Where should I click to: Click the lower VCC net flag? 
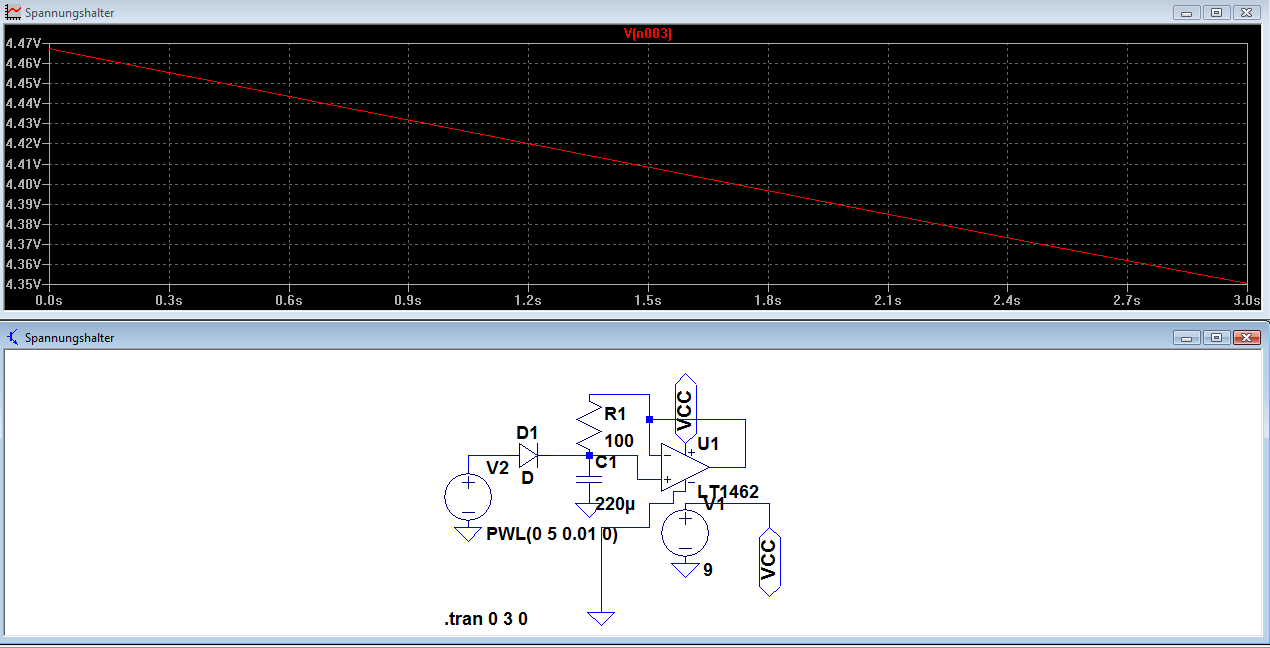coord(769,561)
